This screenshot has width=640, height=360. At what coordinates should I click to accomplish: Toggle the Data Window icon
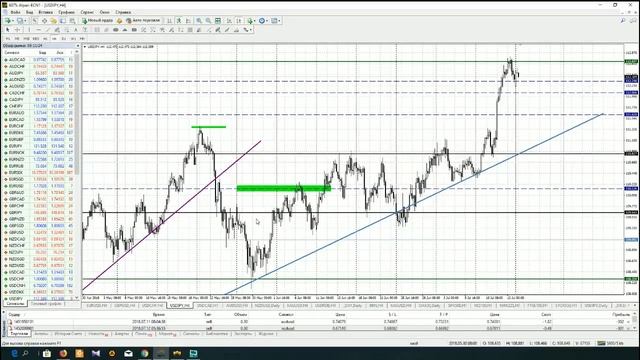pyautogui.click(x=44, y=20)
